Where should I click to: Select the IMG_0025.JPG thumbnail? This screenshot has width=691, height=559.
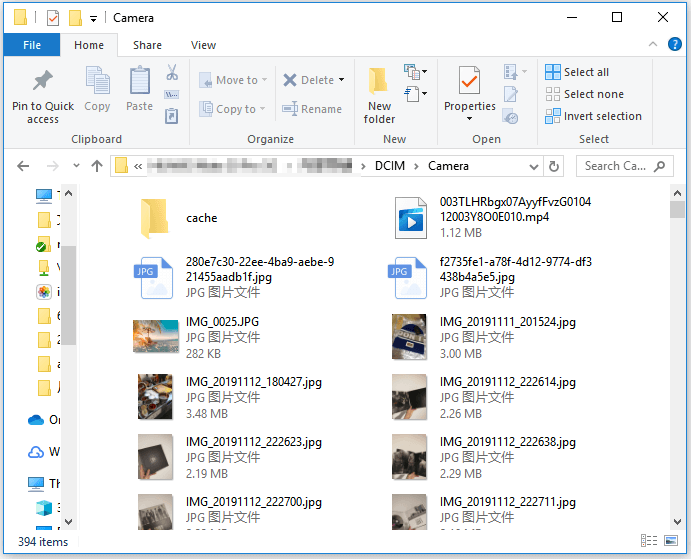click(155, 336)
